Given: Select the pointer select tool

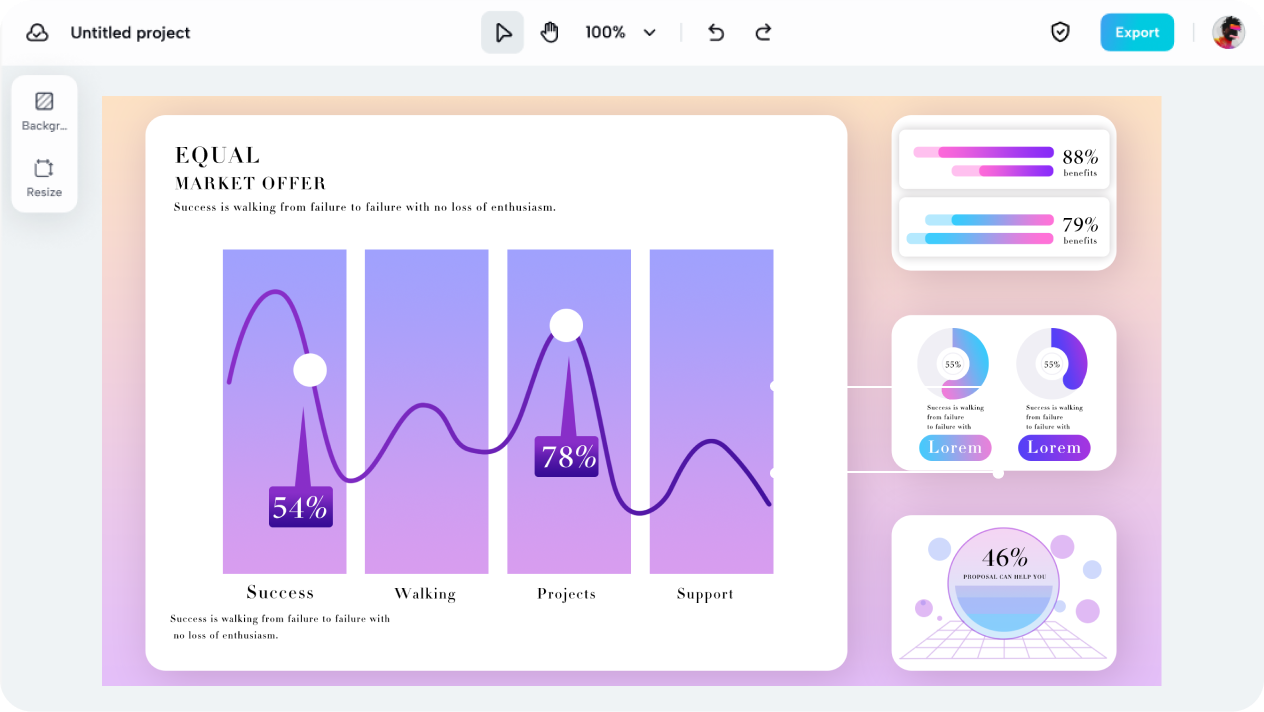Looking at the screenshot, I should 502,33.
